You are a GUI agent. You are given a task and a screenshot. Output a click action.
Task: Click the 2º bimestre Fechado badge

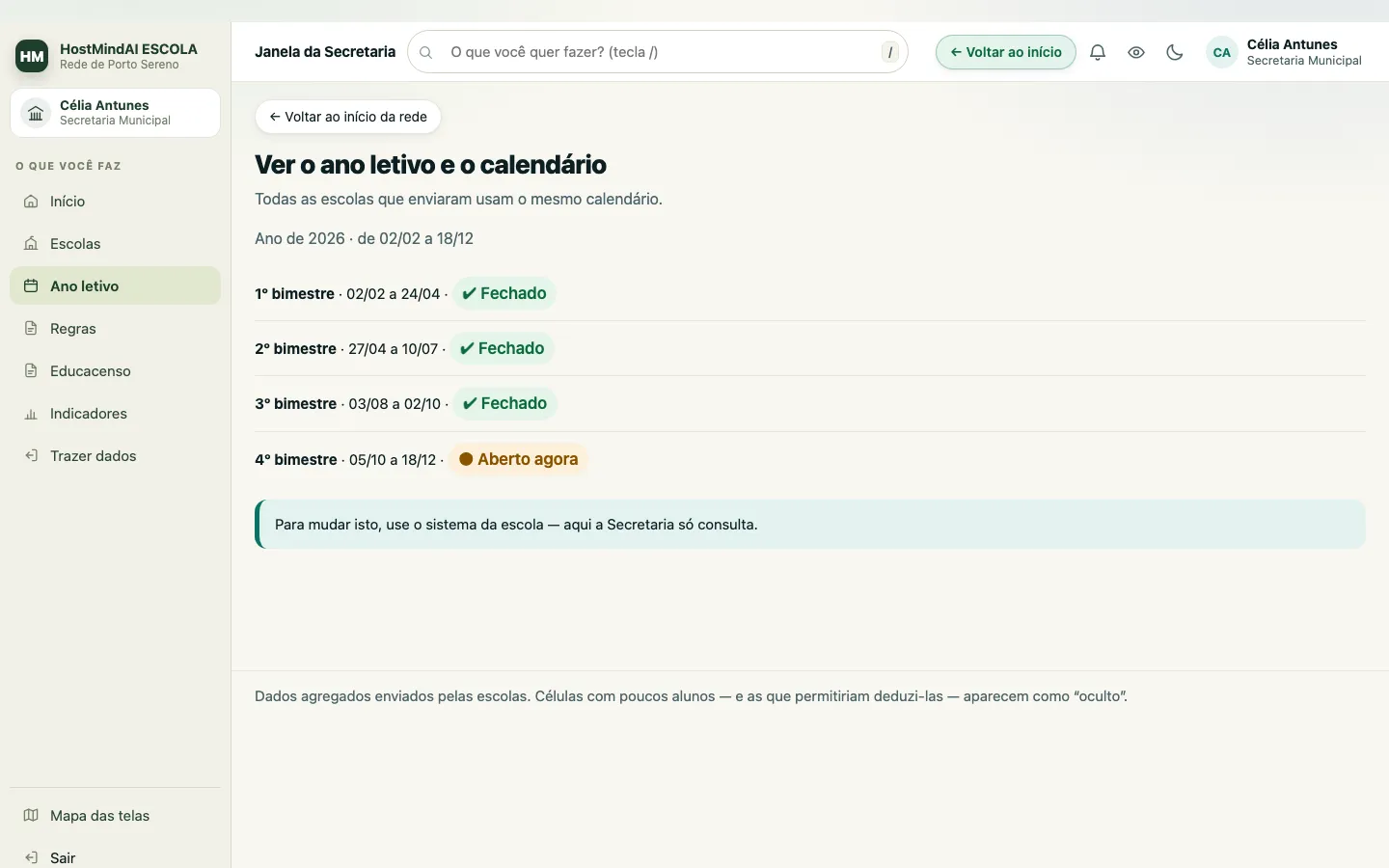point(503,348)
